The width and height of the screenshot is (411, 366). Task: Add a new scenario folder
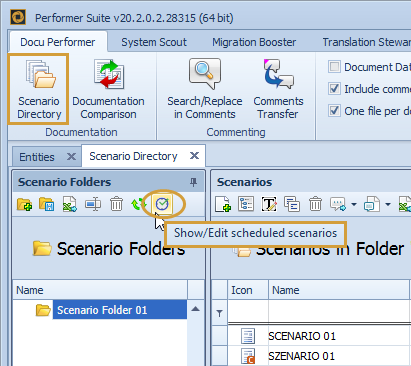pos(24,204)
